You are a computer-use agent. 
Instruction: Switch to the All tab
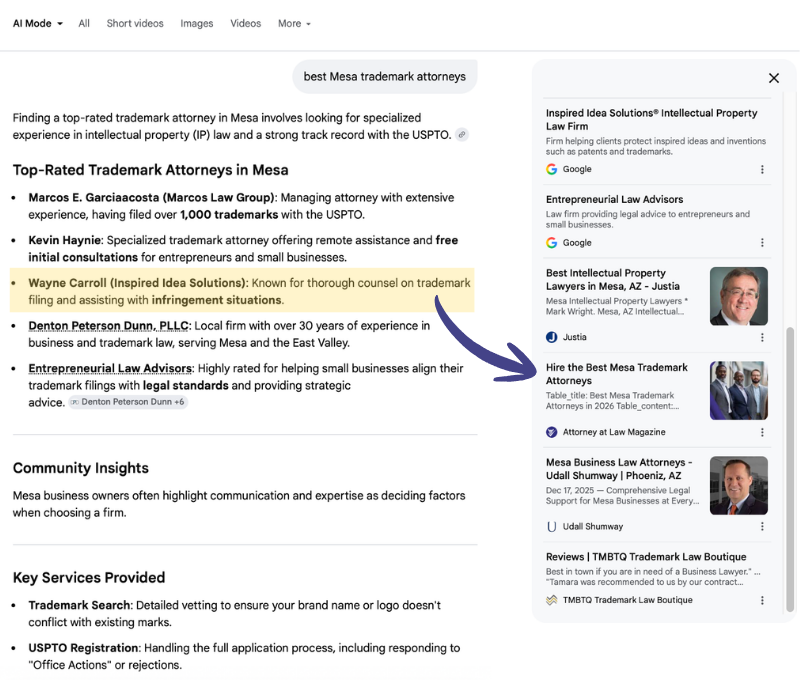(x=84, y=23)
